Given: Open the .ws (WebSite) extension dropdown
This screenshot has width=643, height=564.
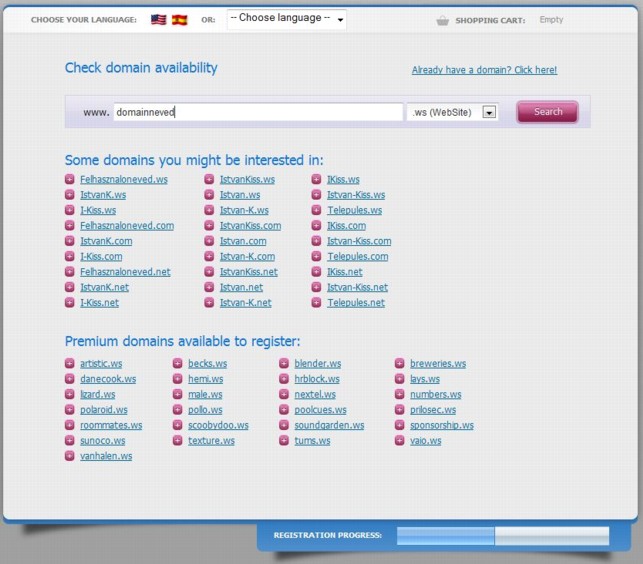Looking at the screenshot, I should 453,112.
